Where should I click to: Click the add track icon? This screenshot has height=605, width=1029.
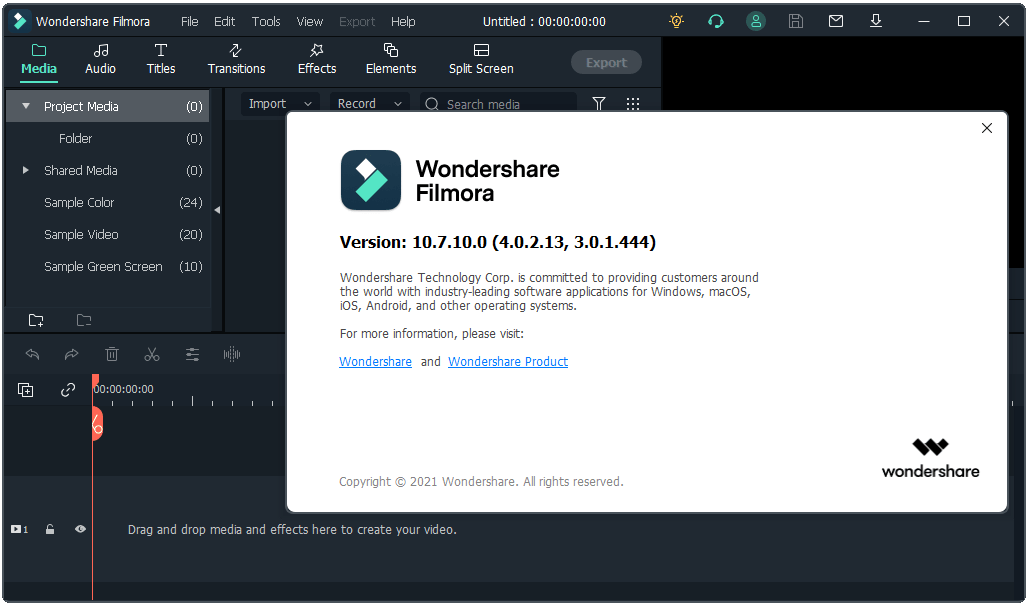click(x=26, y=390)
